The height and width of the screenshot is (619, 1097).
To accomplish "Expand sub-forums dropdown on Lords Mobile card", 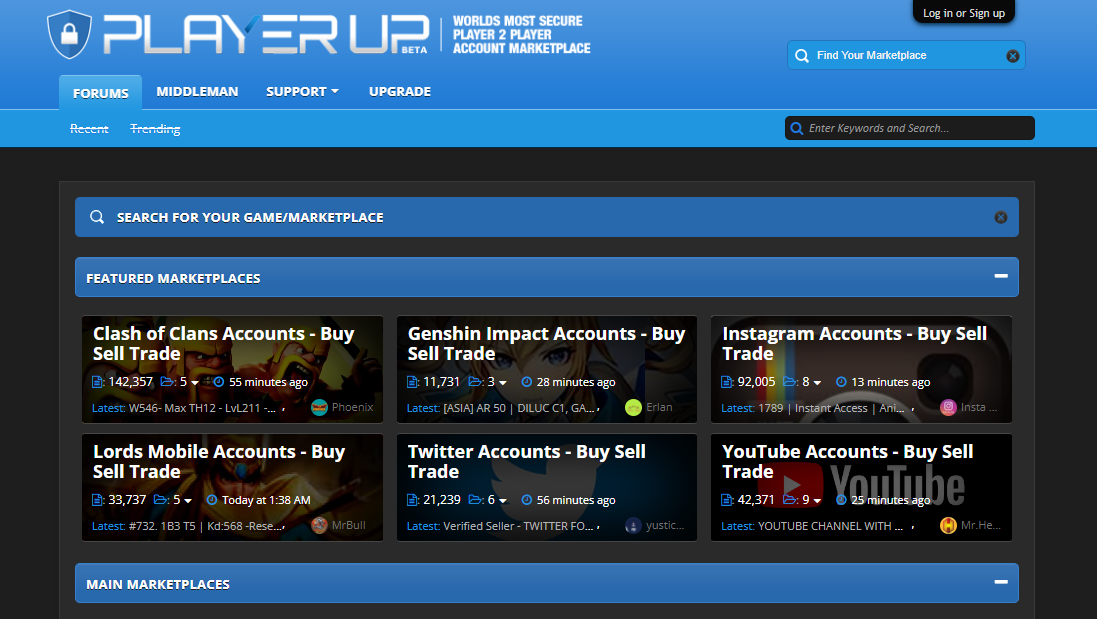I will point(187,501).
